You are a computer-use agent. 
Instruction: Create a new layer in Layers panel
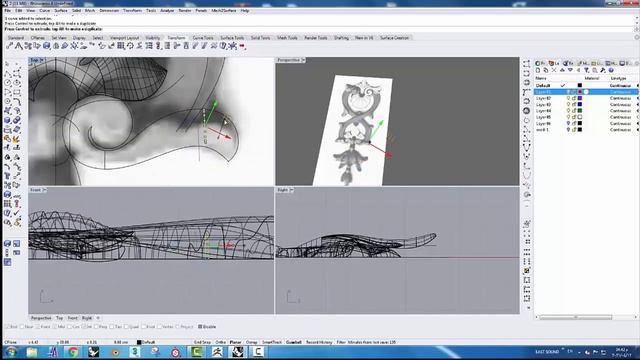click(x=538, y=71)
